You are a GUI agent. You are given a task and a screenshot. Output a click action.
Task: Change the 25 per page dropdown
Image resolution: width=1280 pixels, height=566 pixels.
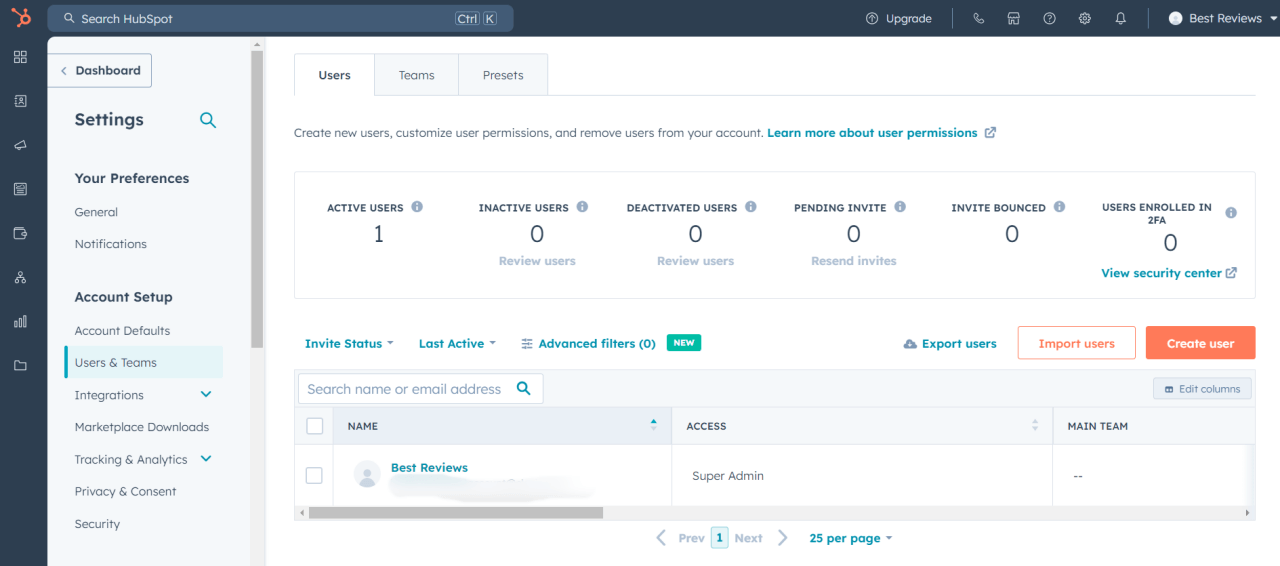coord(850,538)
